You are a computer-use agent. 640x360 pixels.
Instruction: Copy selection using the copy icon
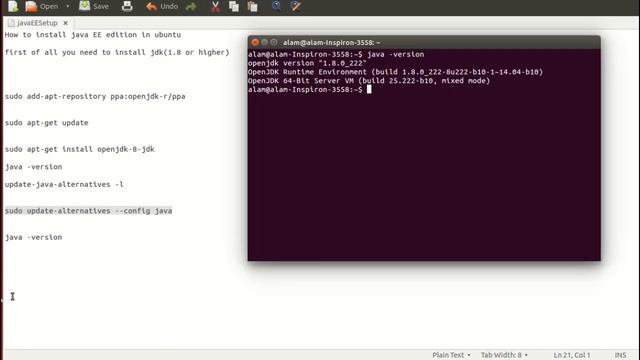coord(234,6)
